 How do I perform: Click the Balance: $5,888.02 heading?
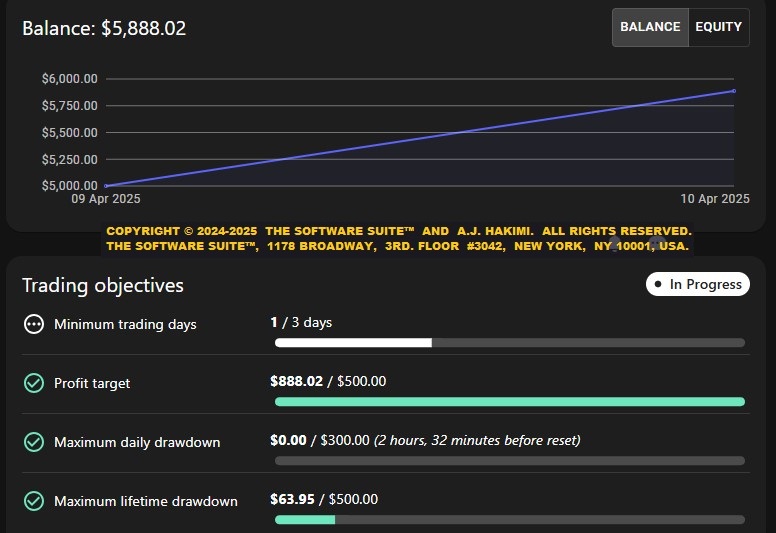click(104, 28)
